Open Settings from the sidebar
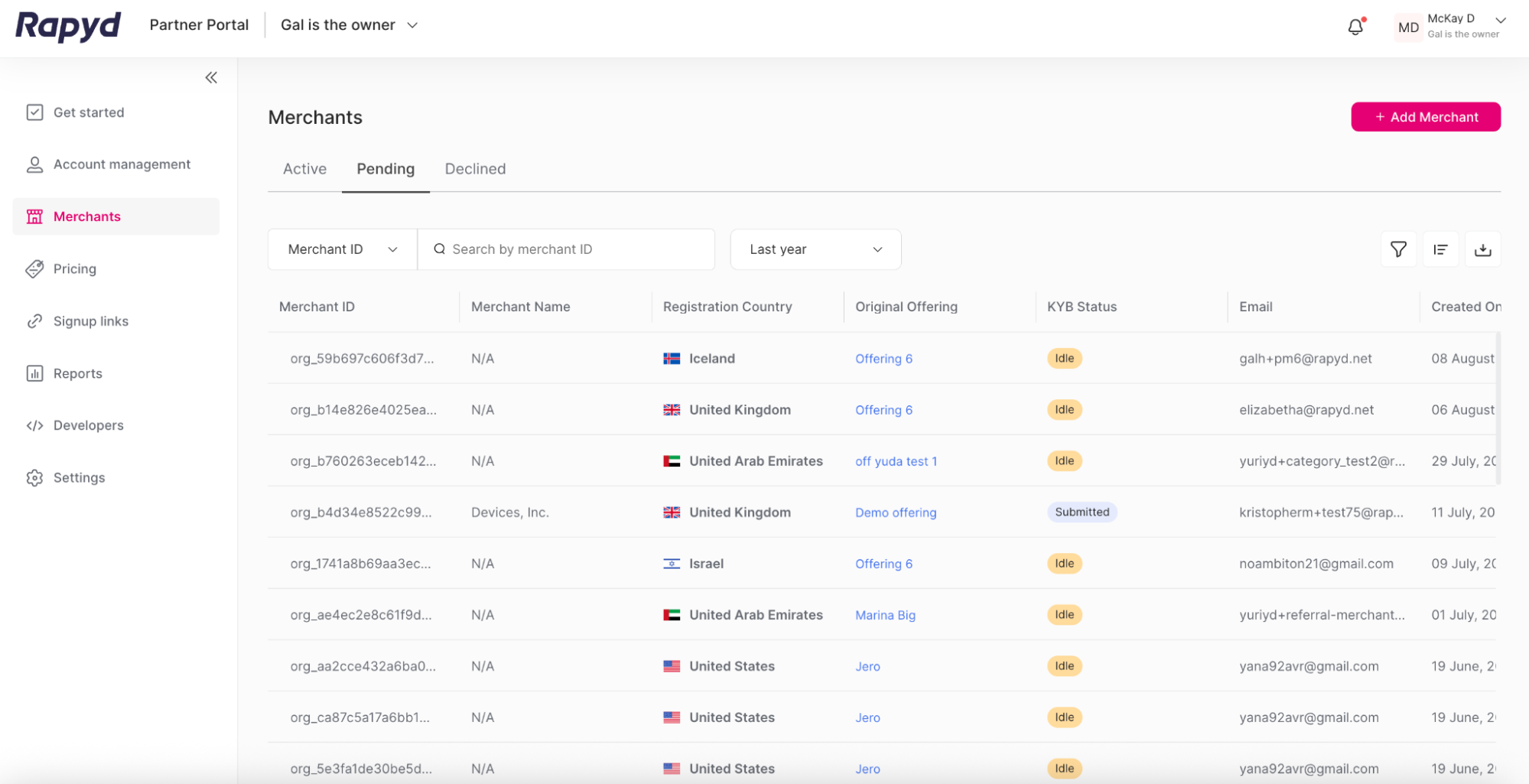1529x784 pixels. [79, 477]
